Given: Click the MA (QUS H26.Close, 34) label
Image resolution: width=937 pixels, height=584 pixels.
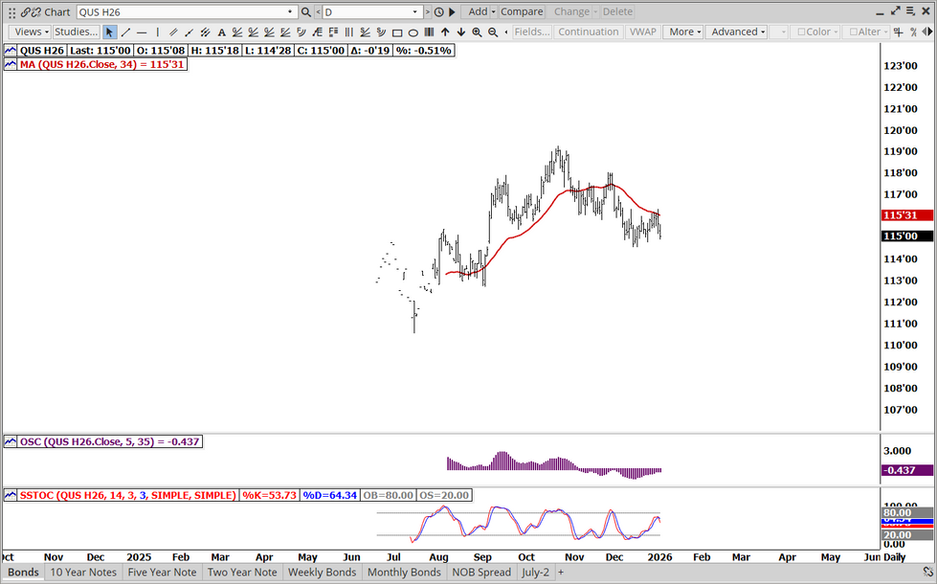Looking at the screenshot, I should pos(102,64).
